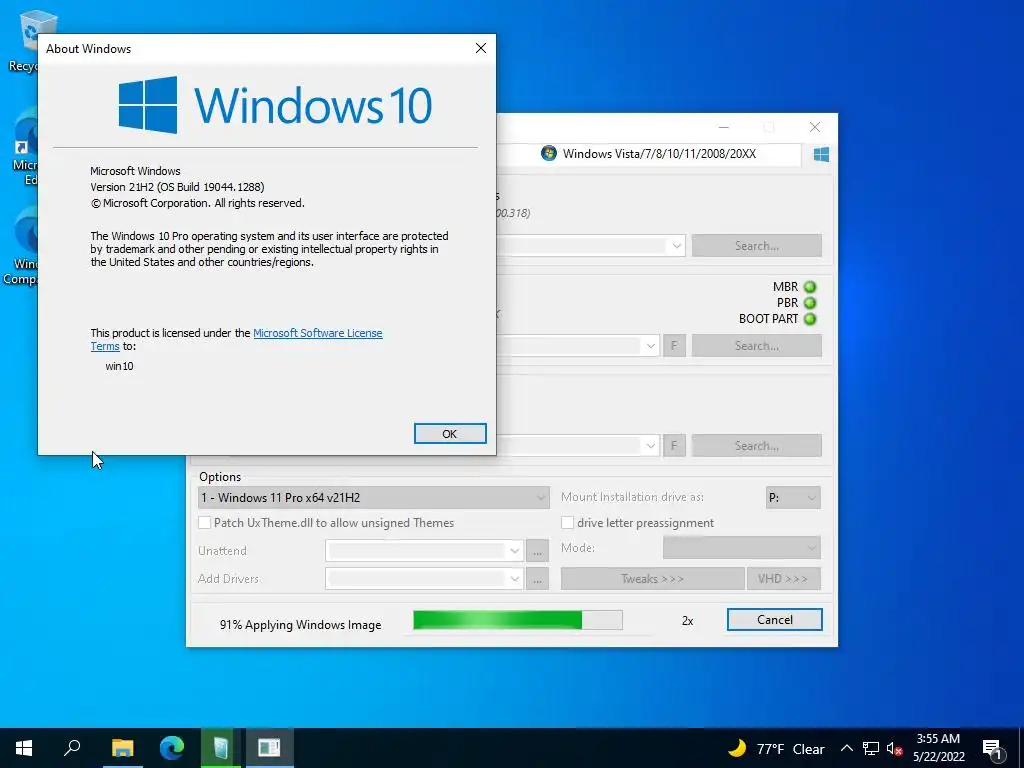Click the topmost Search... button in WinNTSetup
1024x768 pixels.
757,246
